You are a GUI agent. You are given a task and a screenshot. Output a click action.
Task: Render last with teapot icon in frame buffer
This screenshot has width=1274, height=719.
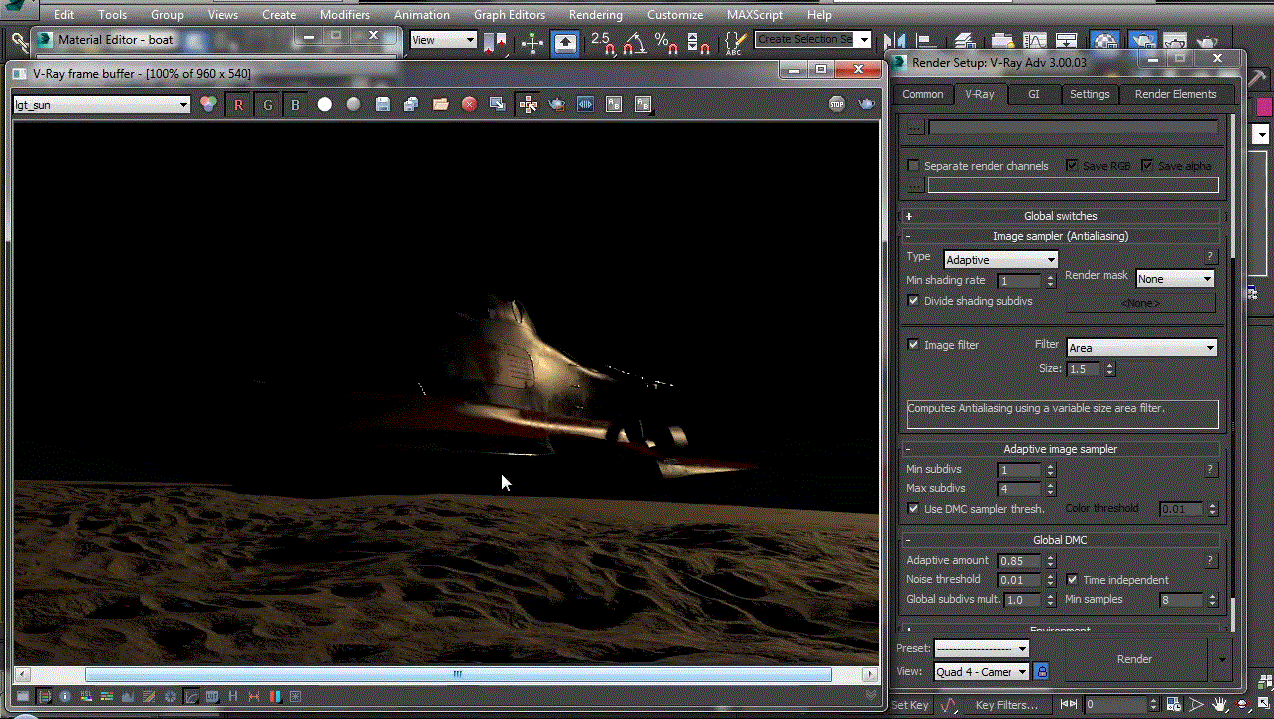(x=866, y=104)
